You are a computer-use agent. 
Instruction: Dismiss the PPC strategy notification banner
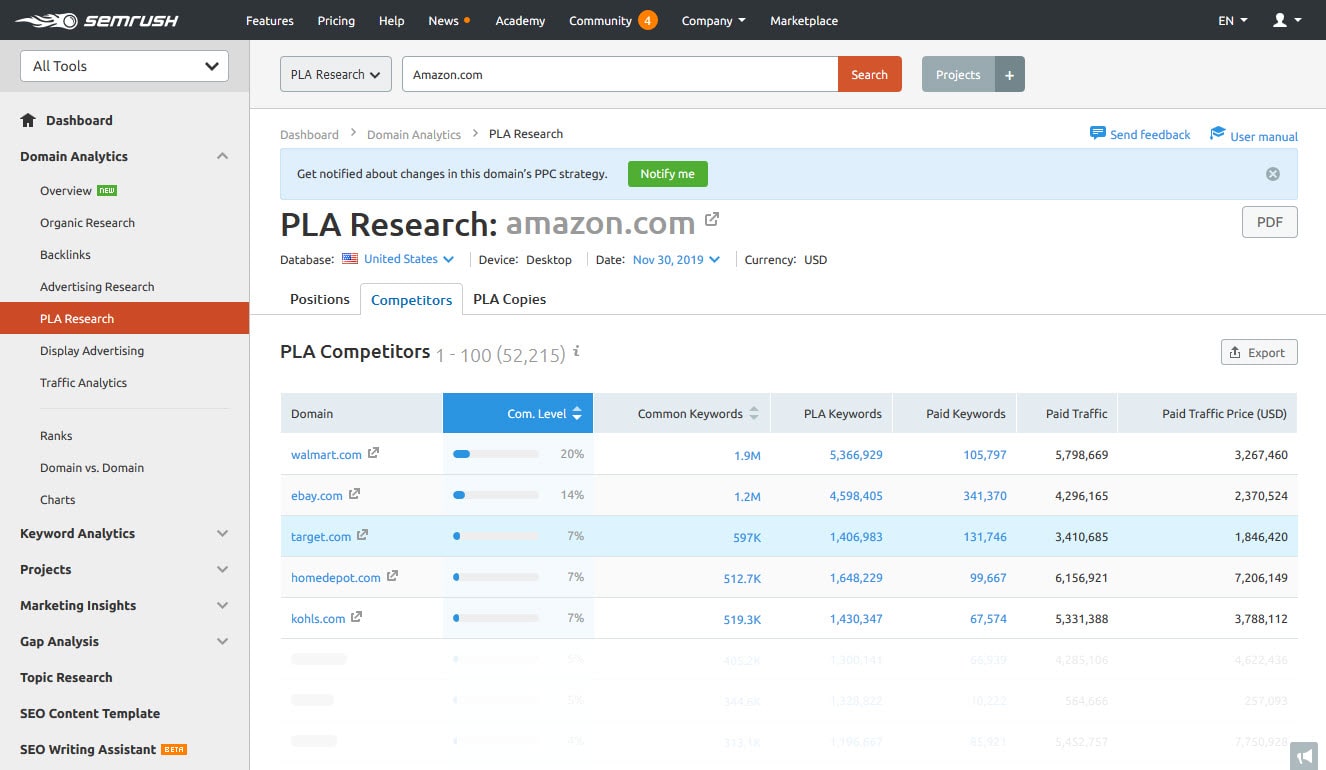tap(1272, 173)
